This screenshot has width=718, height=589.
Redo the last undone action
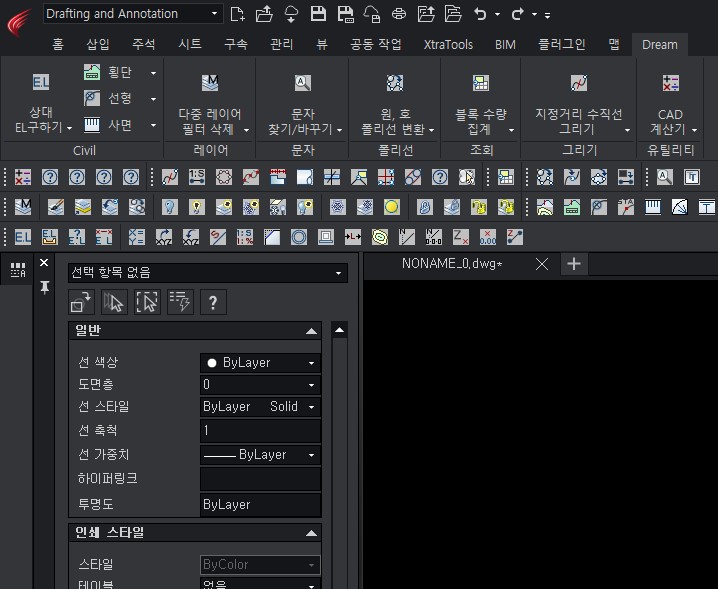[x=517, y=14]
